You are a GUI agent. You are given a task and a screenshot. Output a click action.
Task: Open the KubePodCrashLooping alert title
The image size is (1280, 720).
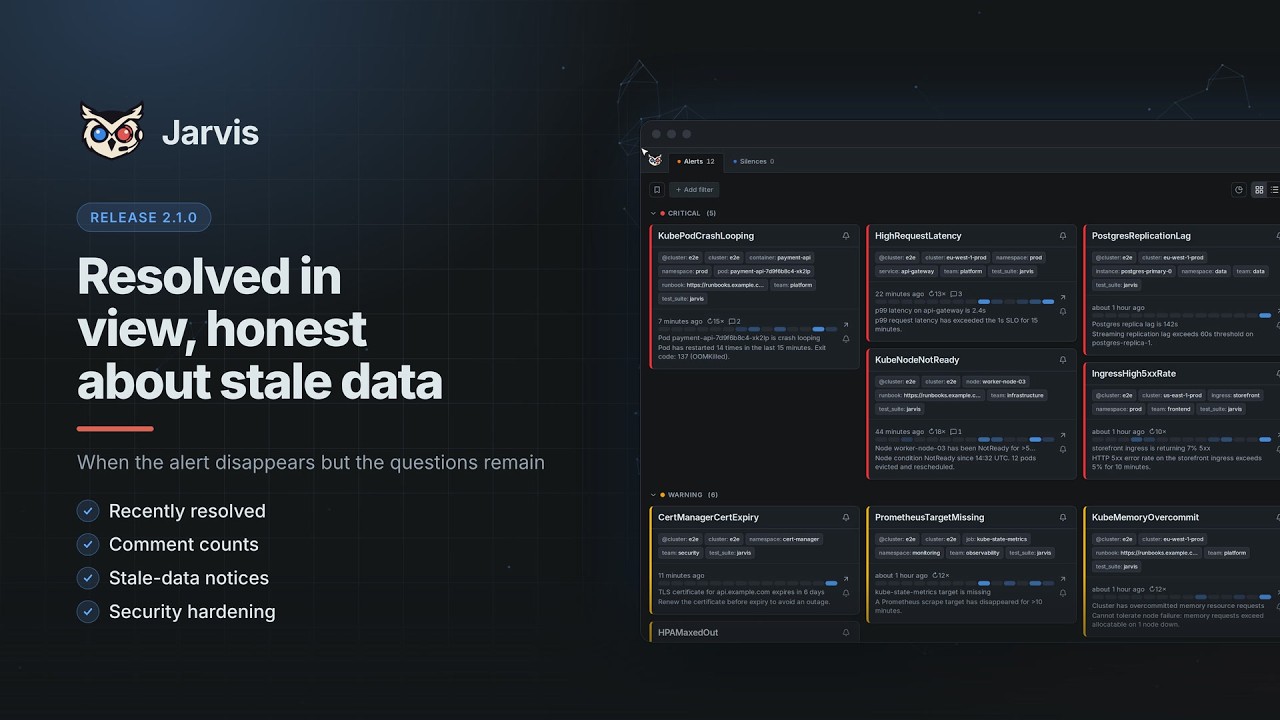coord(706,236)
